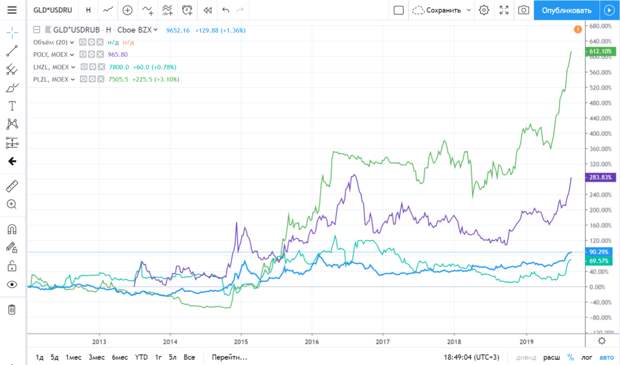The height and width of the screenshot is (365, 620).
Task: Delete drawings with trash icon
Action: [12, 310]
